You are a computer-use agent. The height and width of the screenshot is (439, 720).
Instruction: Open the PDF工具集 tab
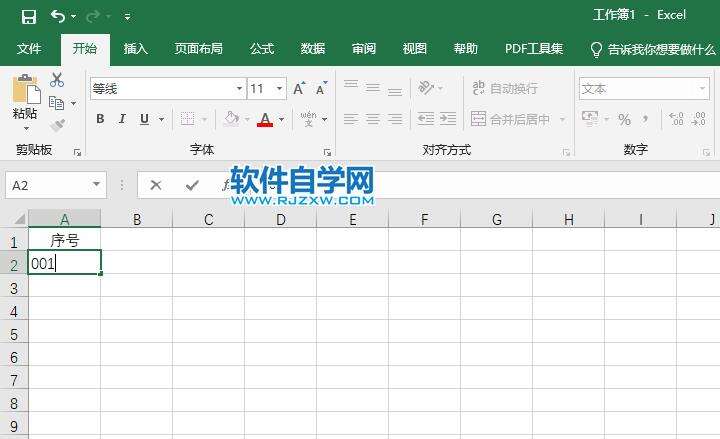(534, 49)
